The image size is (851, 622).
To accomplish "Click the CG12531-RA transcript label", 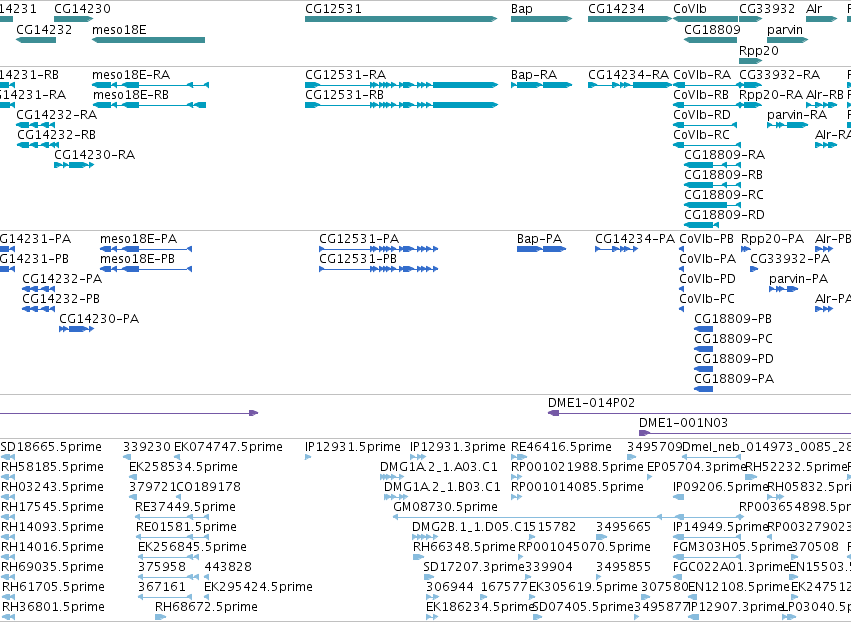I will pos(345,74).
